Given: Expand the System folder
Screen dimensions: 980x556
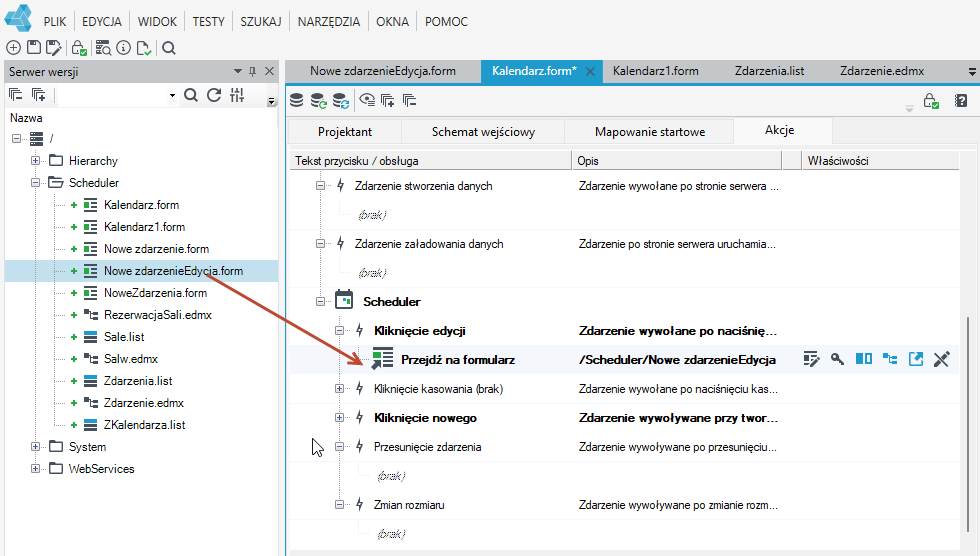Looking at the screenshot, I should [x=36, y=447].
